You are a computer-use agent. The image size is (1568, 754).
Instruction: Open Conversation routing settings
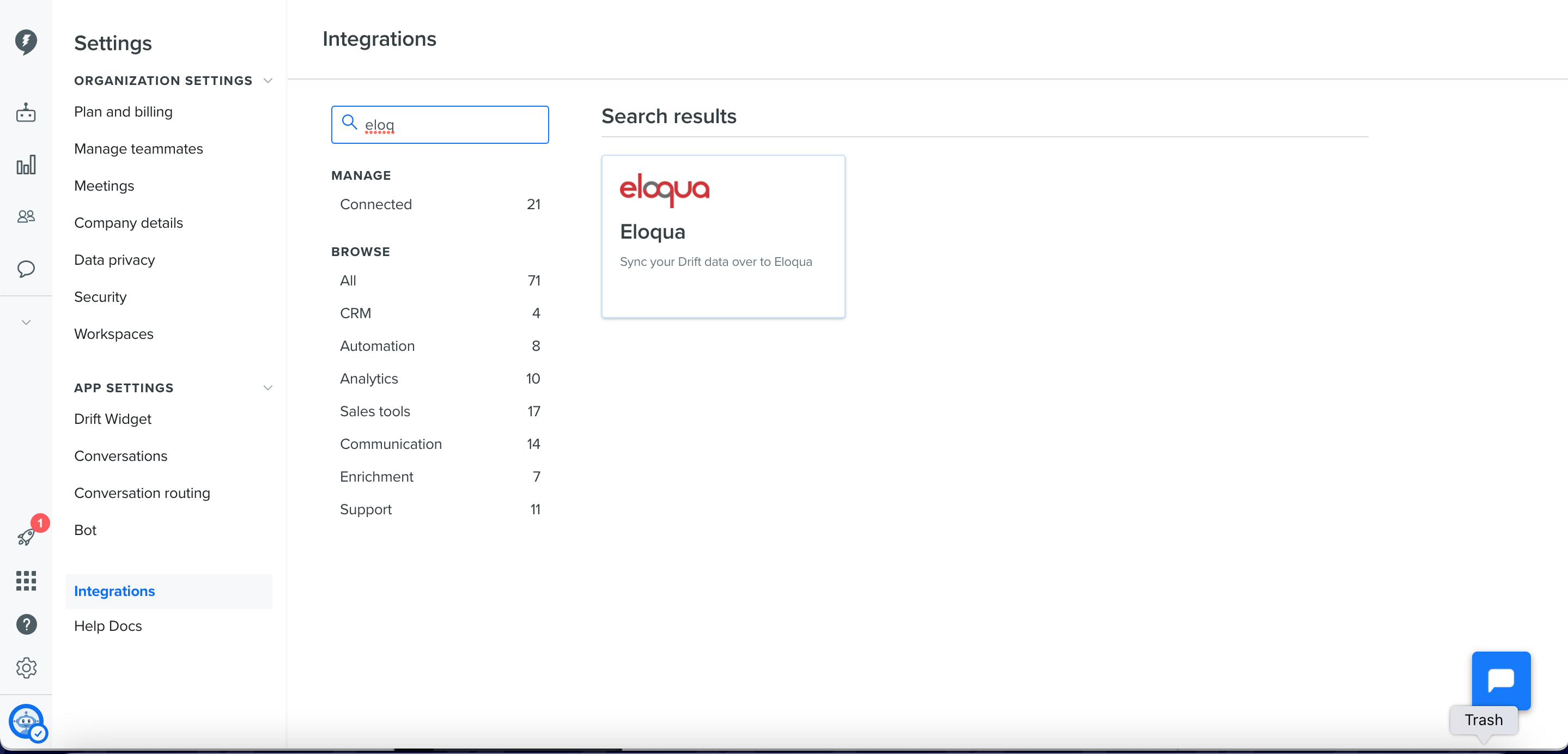[x=142, y=494]
